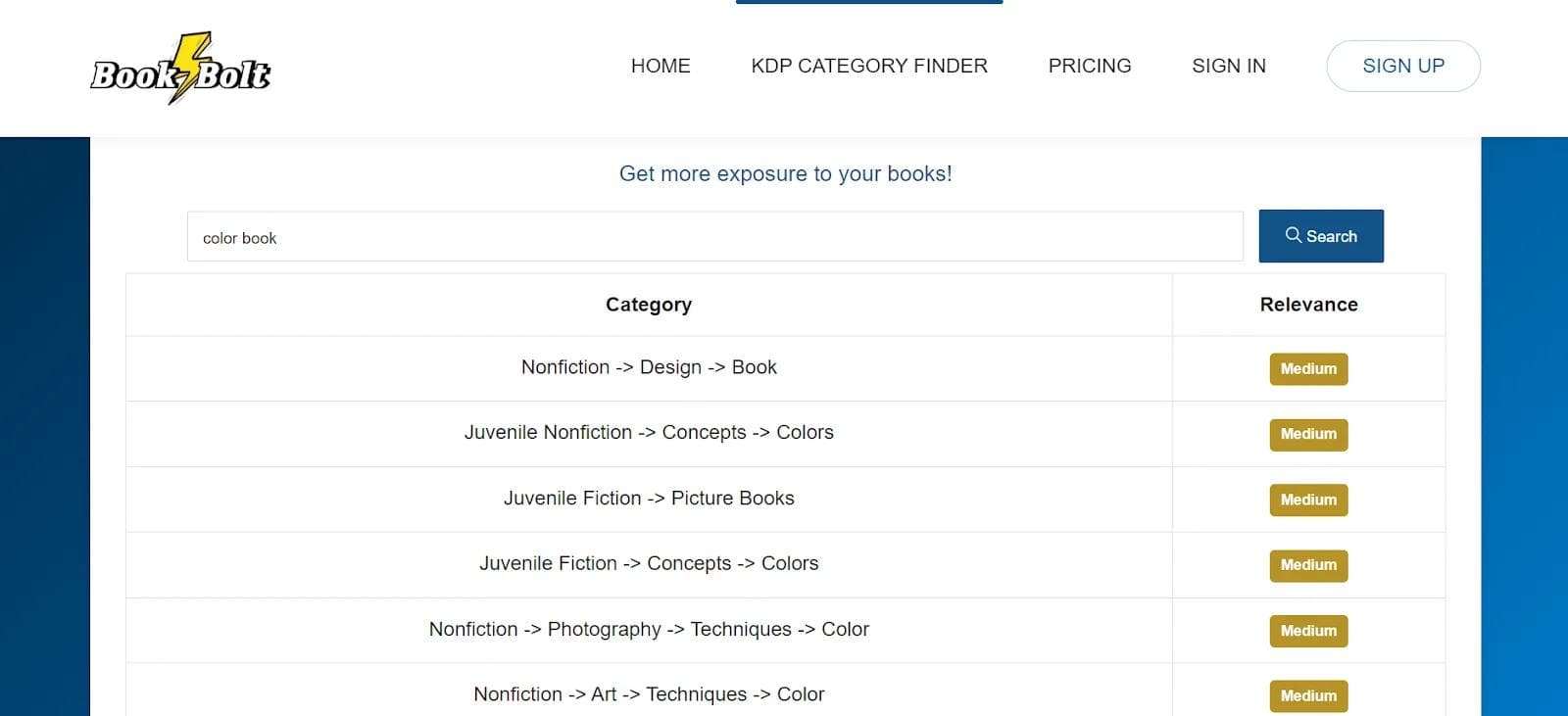
Task: Open the PRICING page
Action: [1090, 66]
